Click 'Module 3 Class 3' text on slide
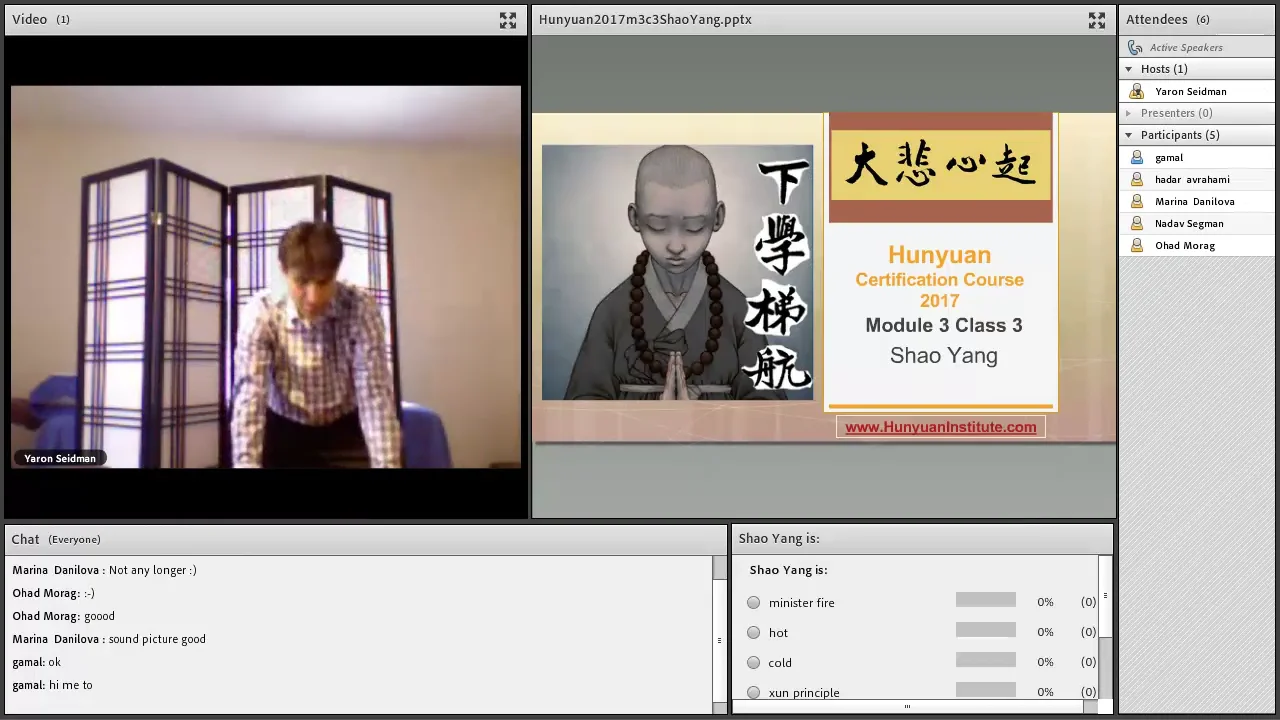Viewport: 1280px width, 720px height. click(943, 325)
